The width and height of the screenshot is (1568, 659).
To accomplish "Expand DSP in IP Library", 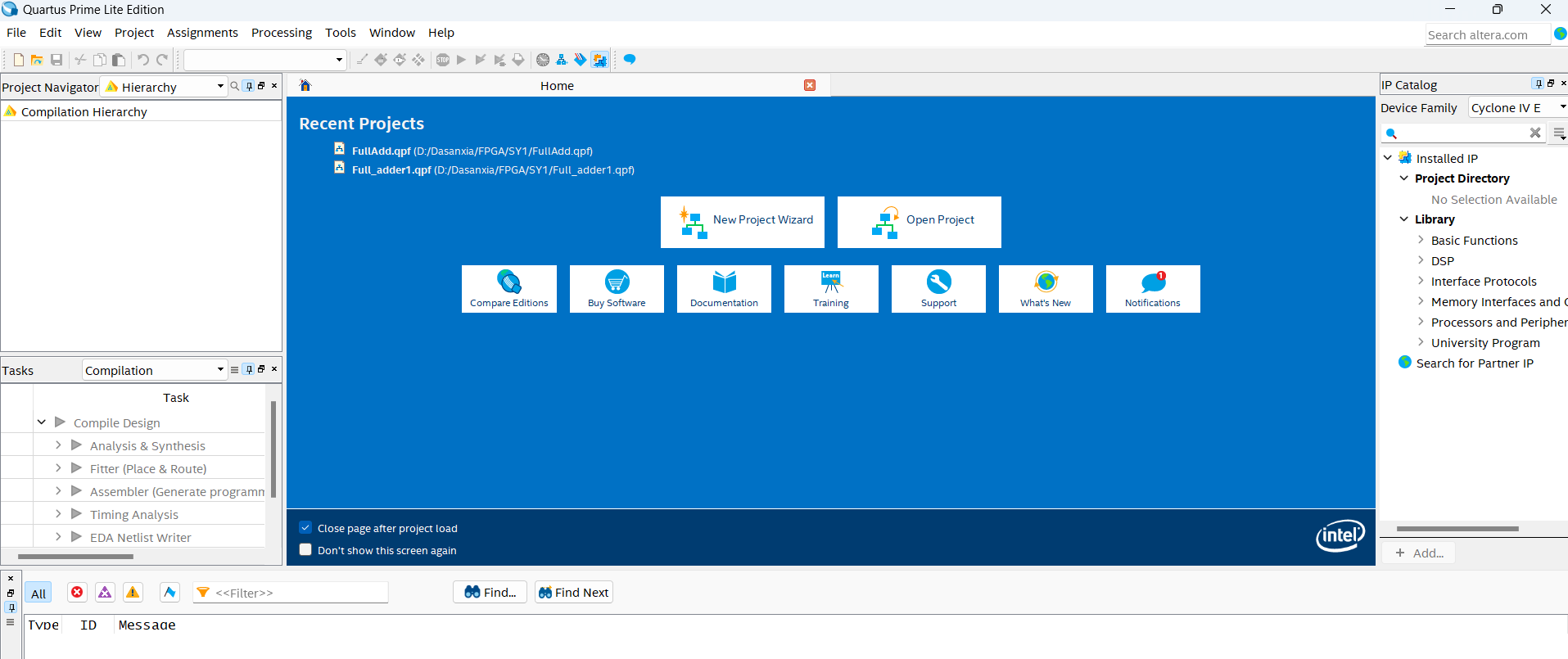I will (1421, 260).
